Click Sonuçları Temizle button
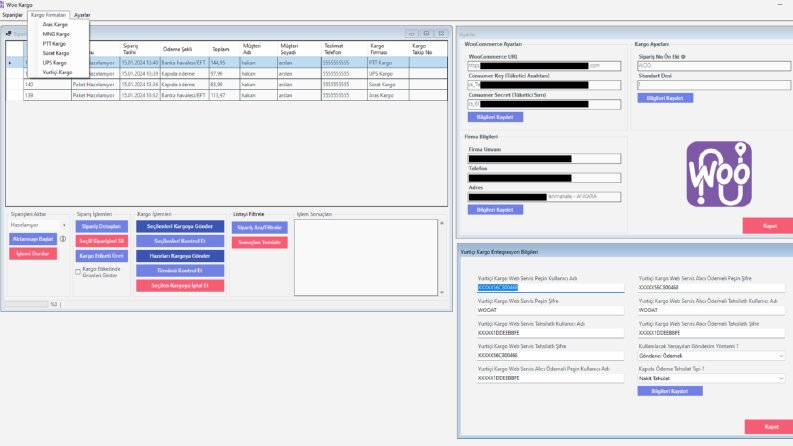This screenshot has width=793, height=446. (259, 243)
